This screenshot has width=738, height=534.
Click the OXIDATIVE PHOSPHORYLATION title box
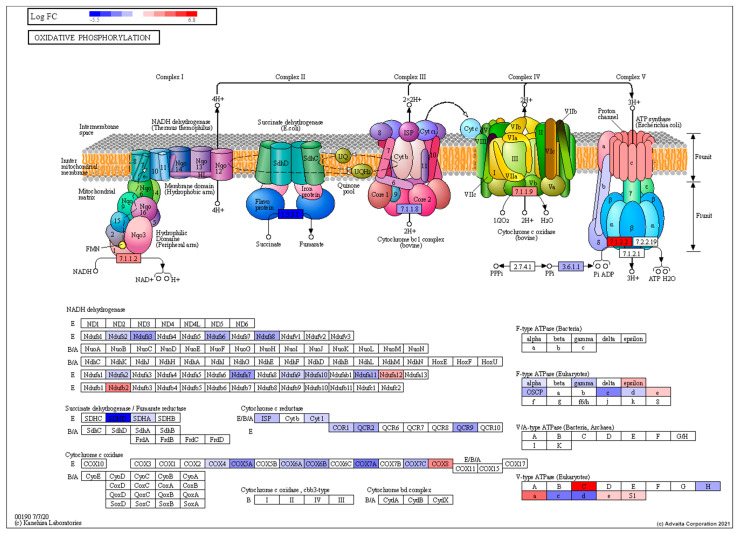click(94, 38)
